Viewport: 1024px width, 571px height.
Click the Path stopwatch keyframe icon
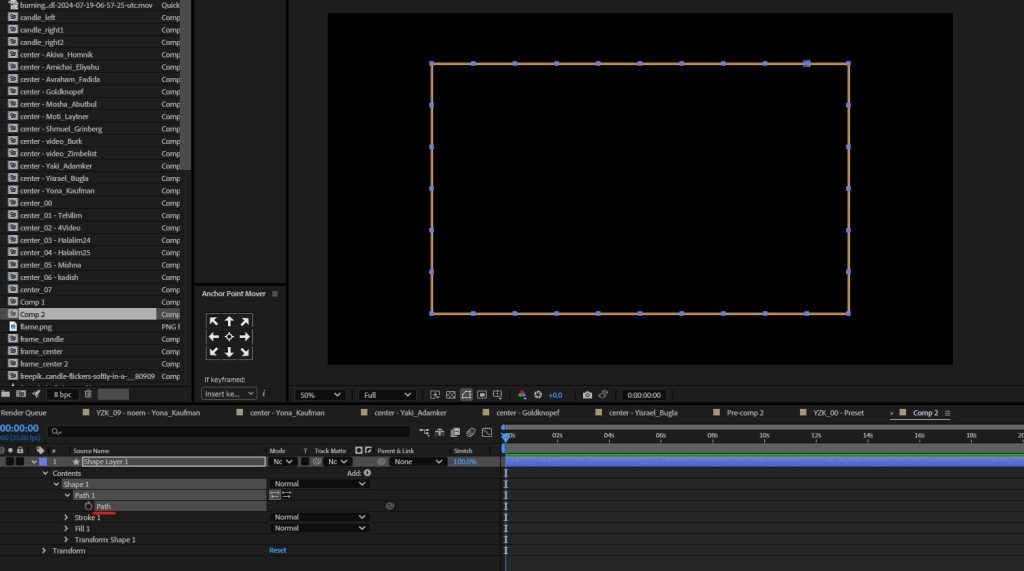(x=88, y=506)
